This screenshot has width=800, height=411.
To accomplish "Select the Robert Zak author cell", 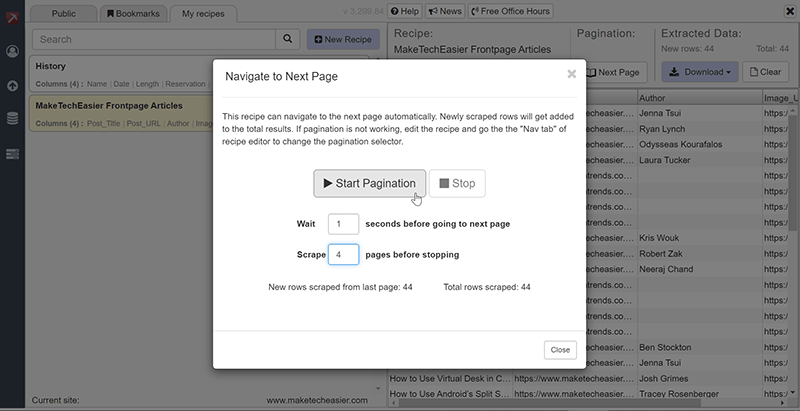I will (699, 254).
